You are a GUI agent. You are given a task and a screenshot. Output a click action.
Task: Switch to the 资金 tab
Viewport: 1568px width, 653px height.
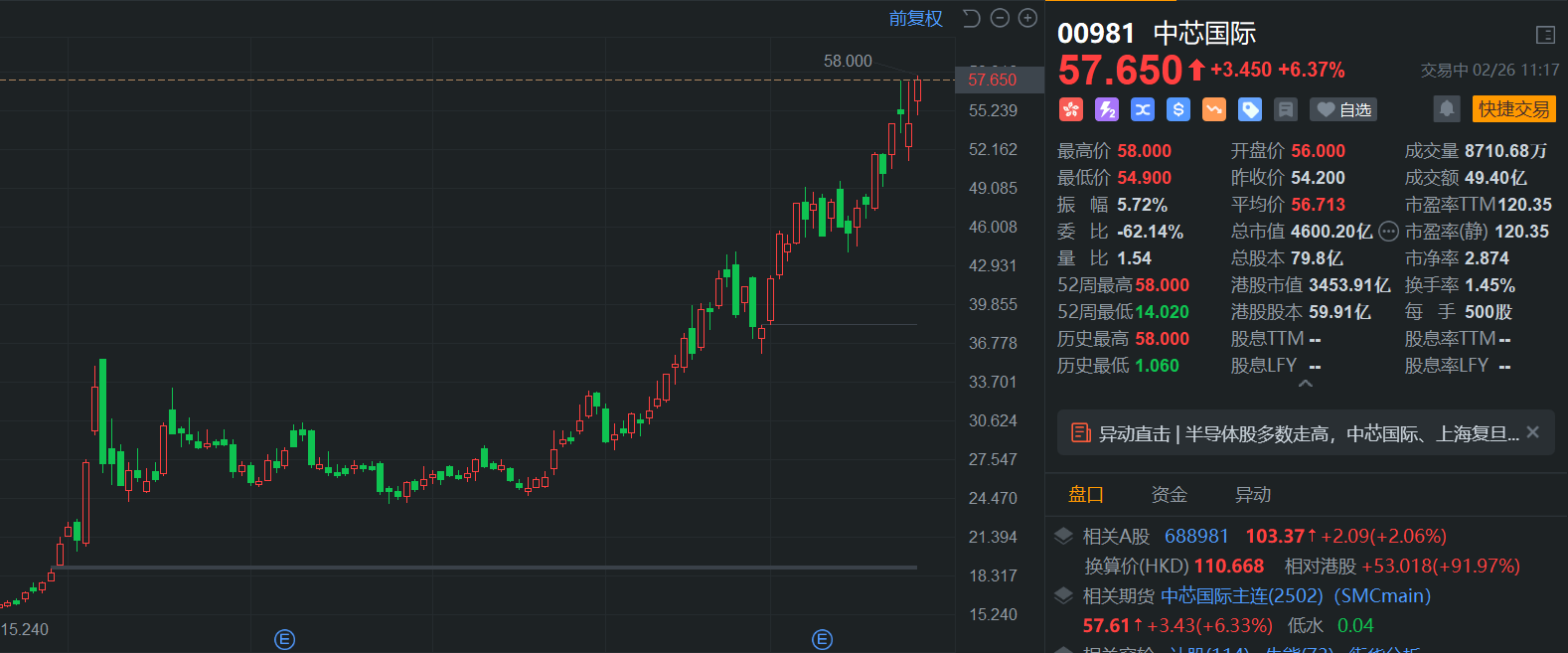(1169, 494)
